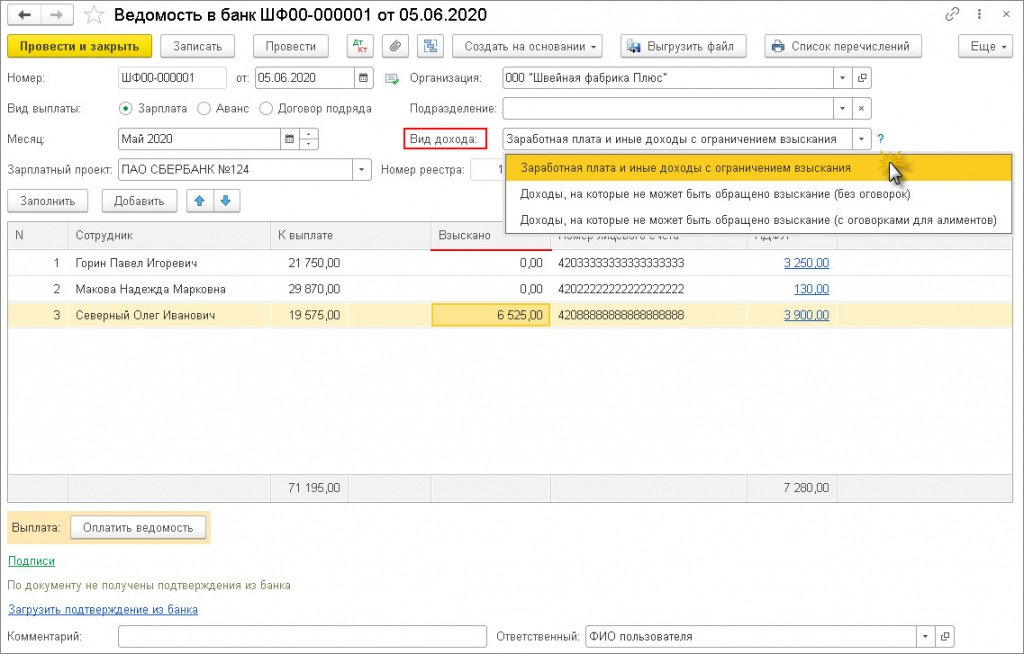Select the Зарплата radio button

126,108
